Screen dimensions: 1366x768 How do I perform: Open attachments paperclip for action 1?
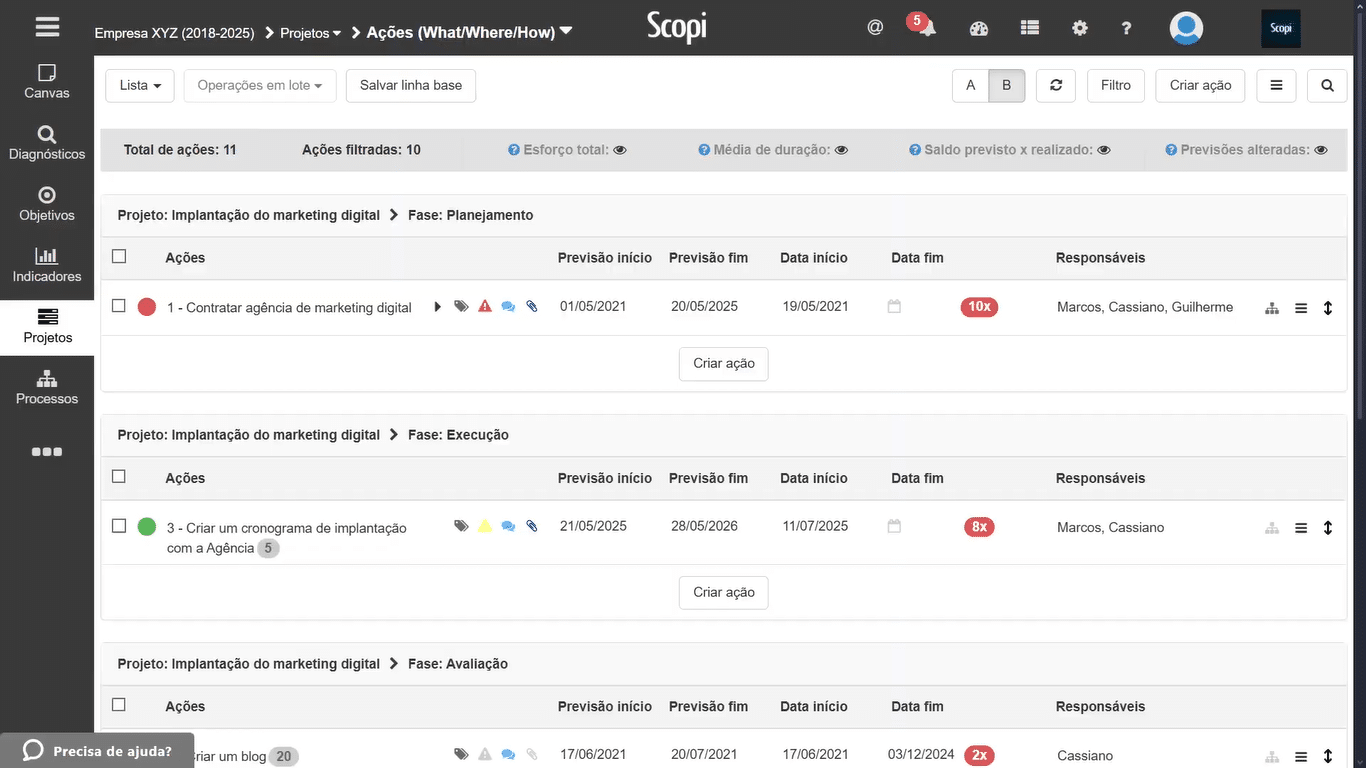coord(532,307)
